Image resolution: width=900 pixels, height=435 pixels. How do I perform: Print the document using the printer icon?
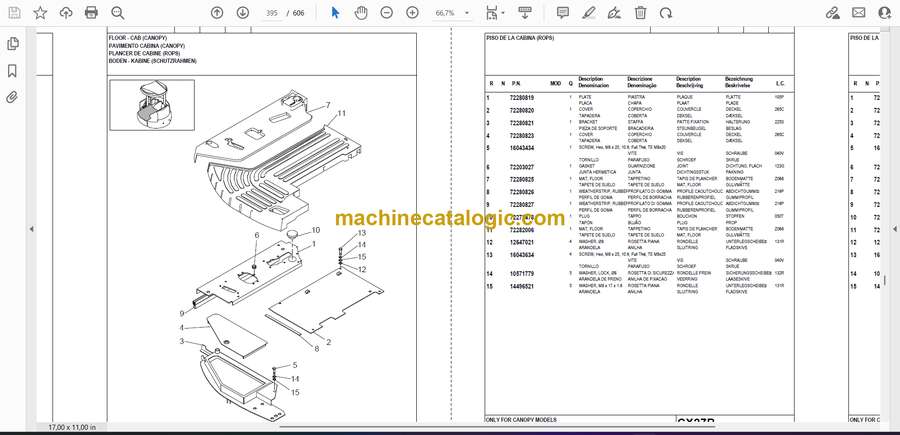91,13
